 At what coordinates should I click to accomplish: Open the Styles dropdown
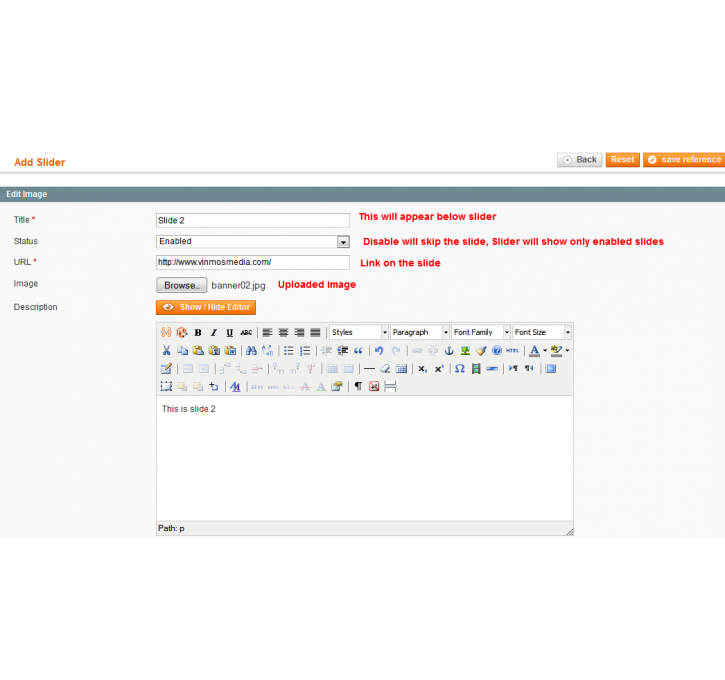pyautogui.click(x=359, y=332)
